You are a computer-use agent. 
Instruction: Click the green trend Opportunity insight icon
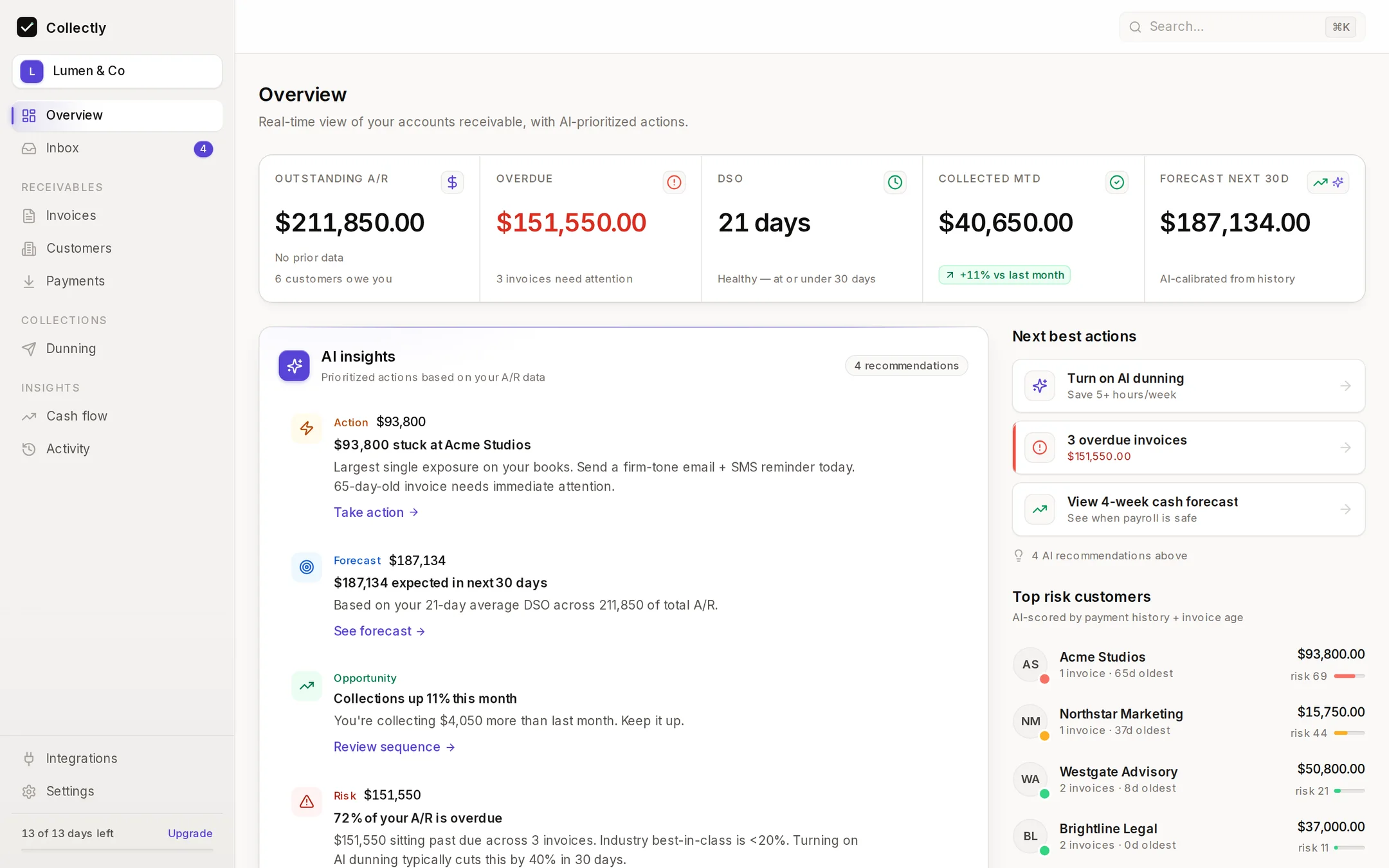click(307, 685)
